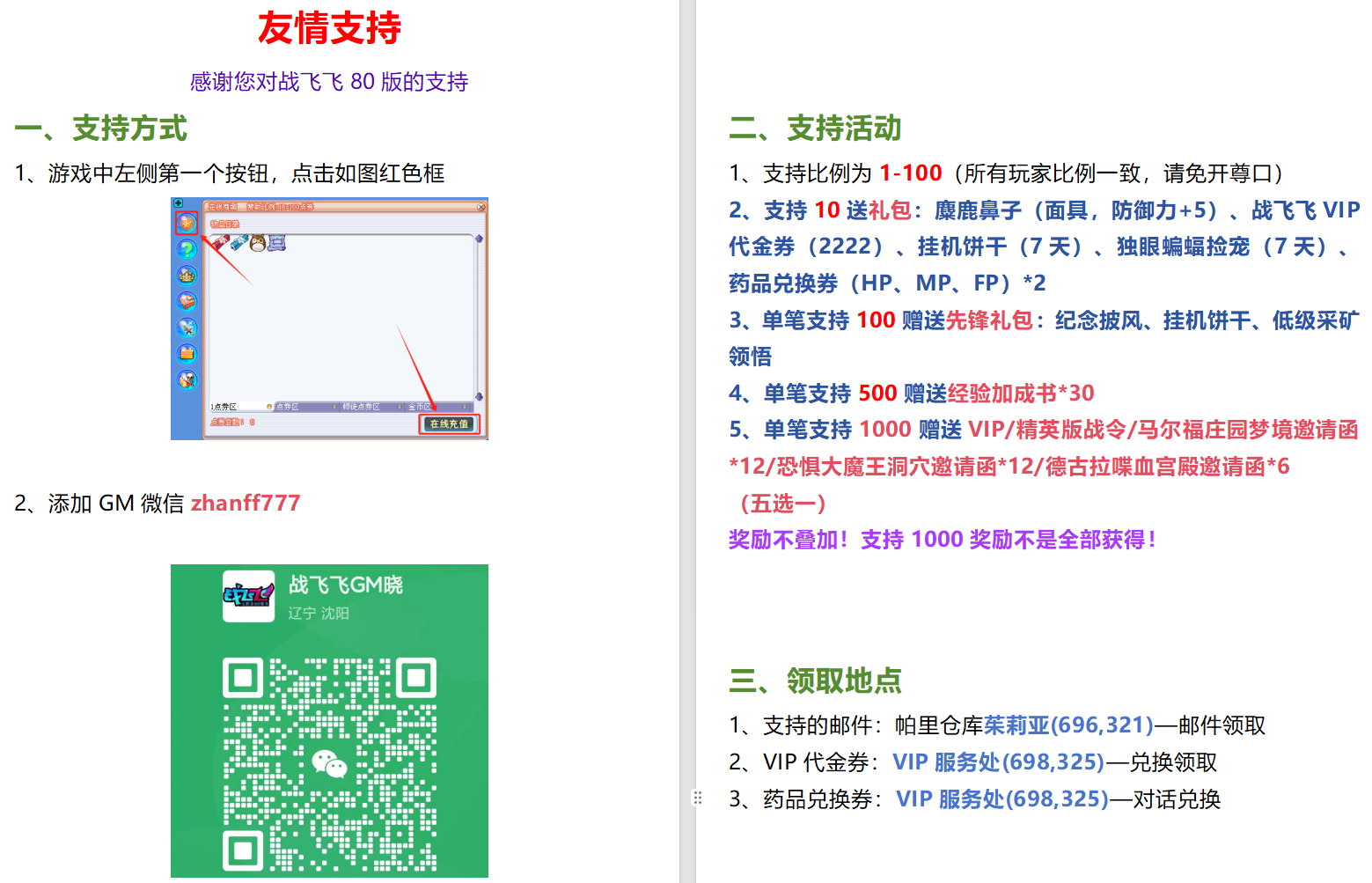Click the WeChat QR code image
This screenshot has width=1372, height=883.
(329, 764)
